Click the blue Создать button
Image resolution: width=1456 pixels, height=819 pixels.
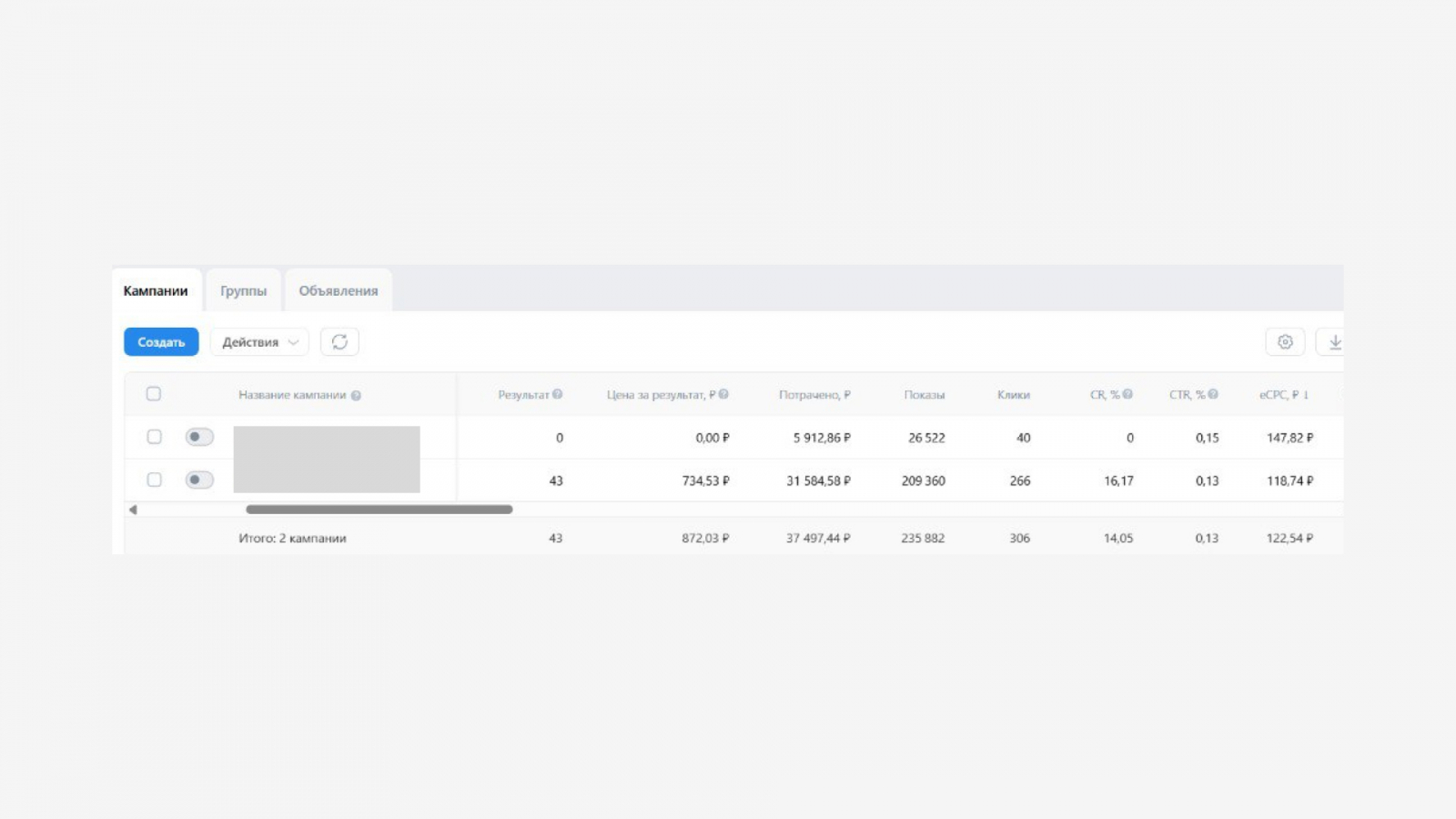(x=161, y=342)
